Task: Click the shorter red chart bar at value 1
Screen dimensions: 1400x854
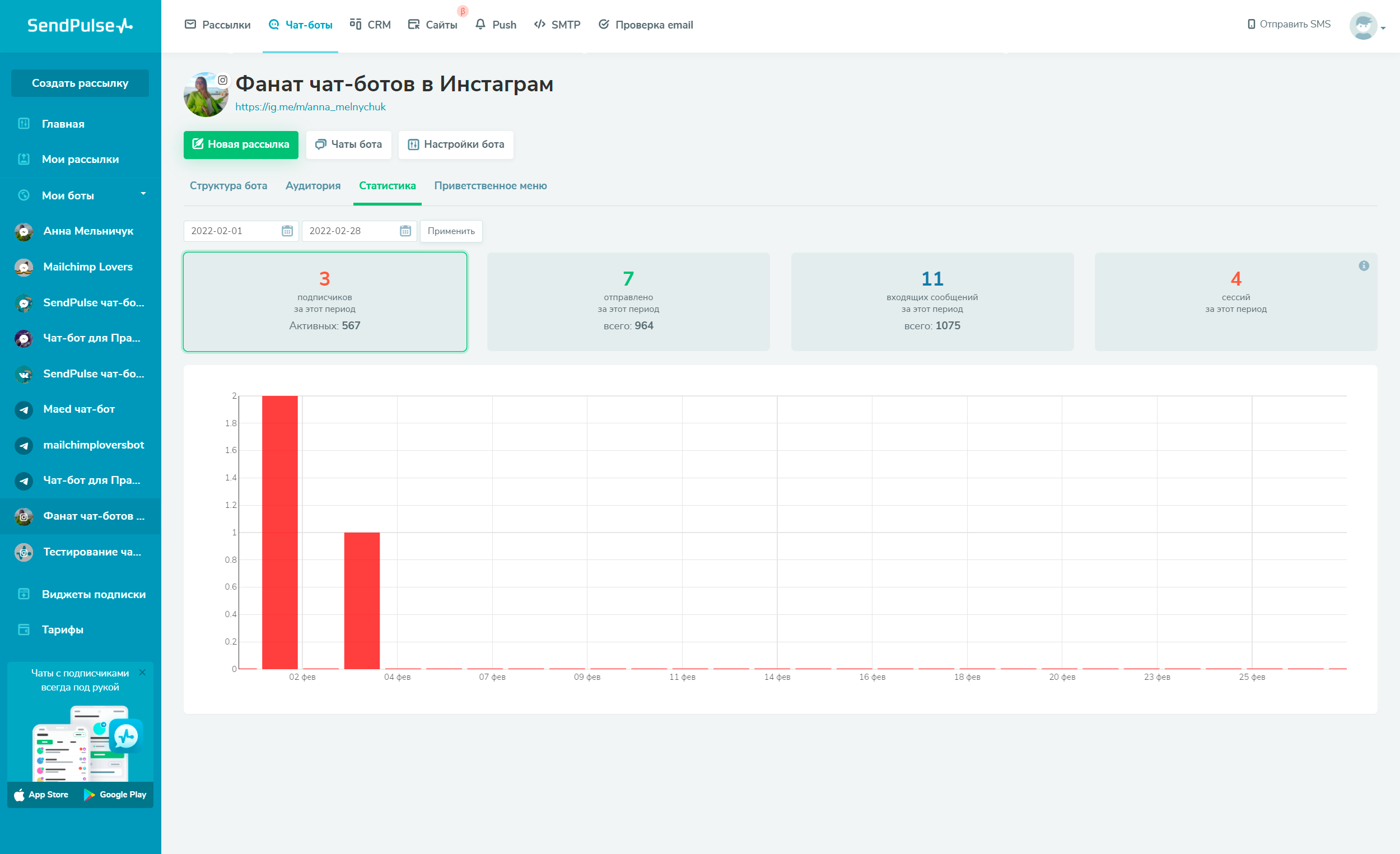Action: 362,600
